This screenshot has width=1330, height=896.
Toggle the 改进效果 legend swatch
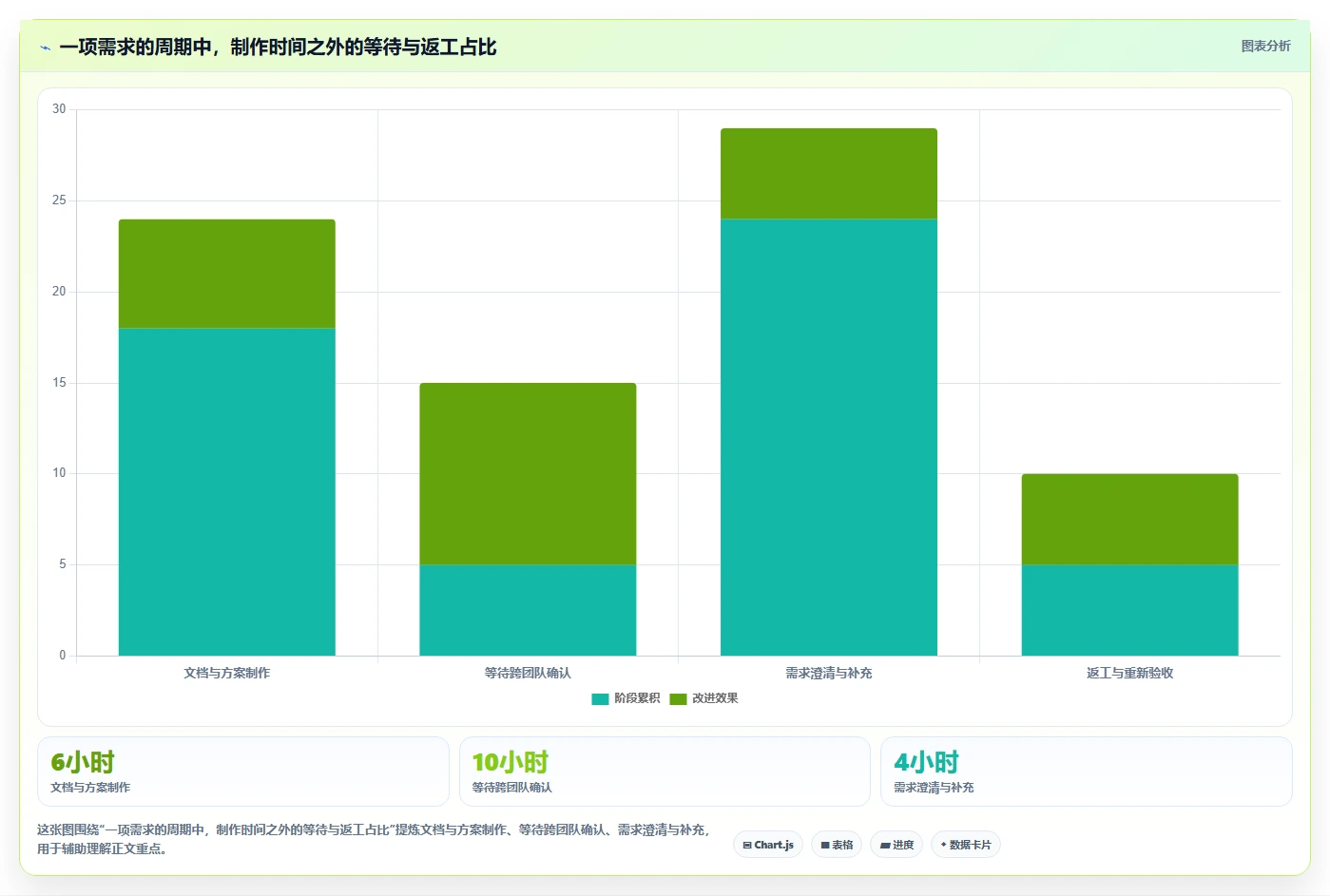point(678,698)
